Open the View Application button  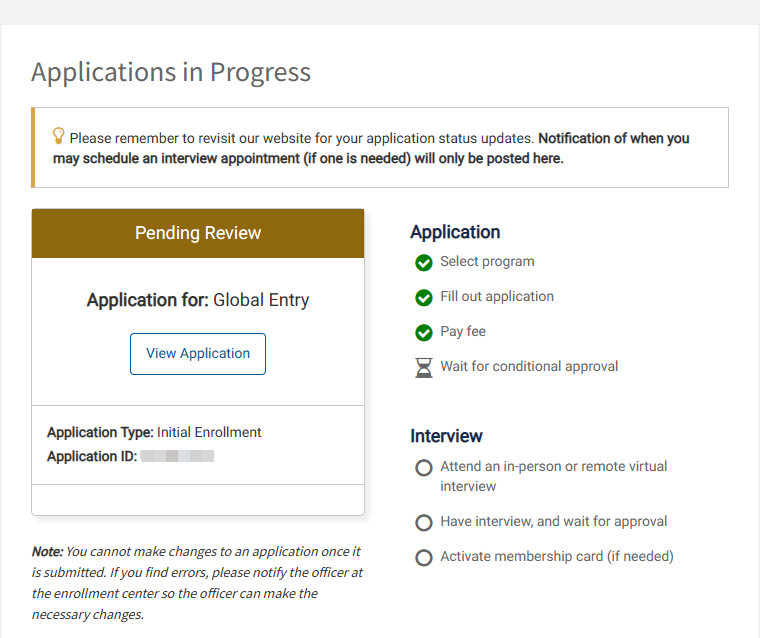point(198,354)
